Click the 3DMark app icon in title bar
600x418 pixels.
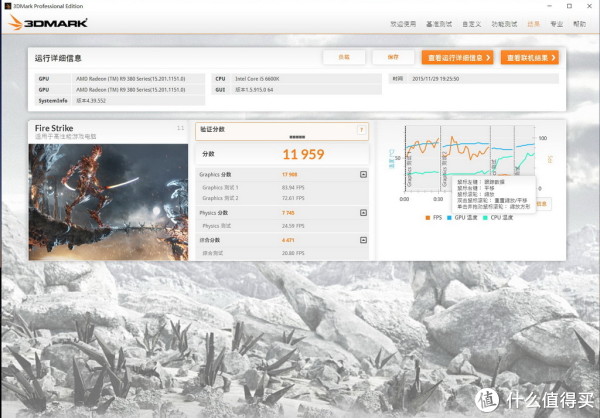(x=7, y=6)
